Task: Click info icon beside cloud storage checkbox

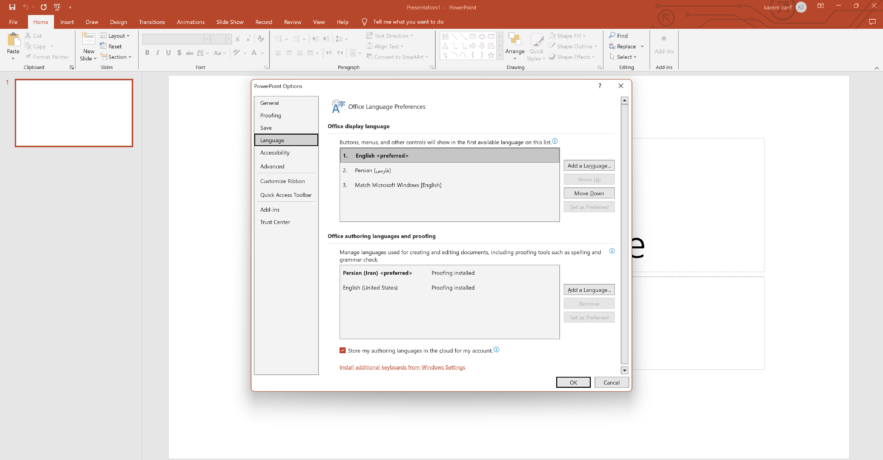Action: [x=496, y=350]
